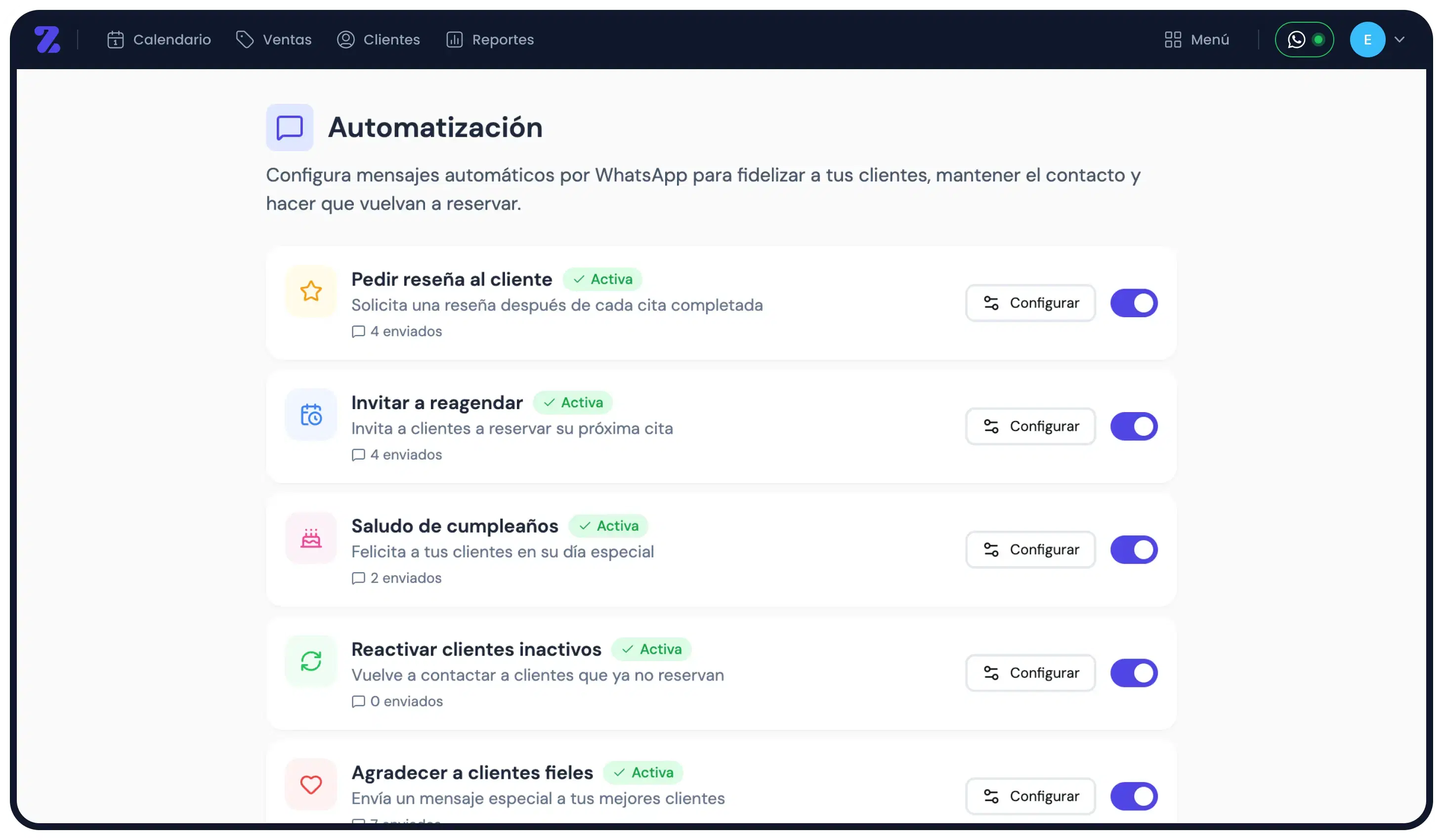Image resolution: width=1443 pixels, height=840 pixels.
Task: Click Activa badge beside Invitar a reagendar
Action: (573, 403)
